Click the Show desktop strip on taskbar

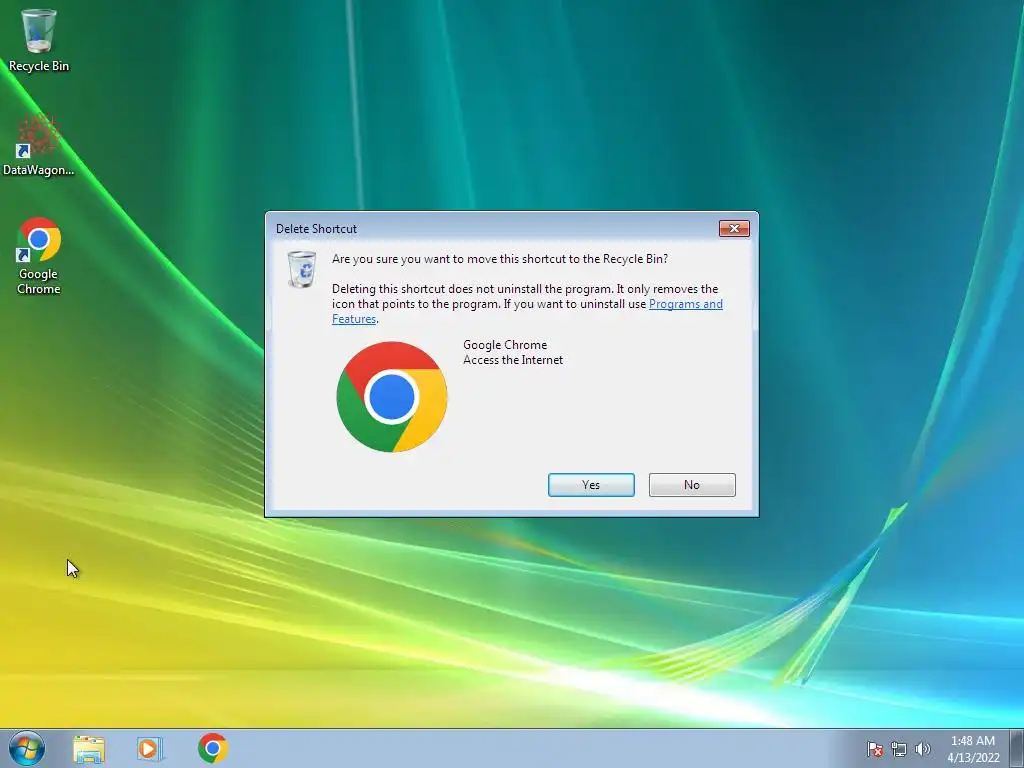[x=1017, y=748]
